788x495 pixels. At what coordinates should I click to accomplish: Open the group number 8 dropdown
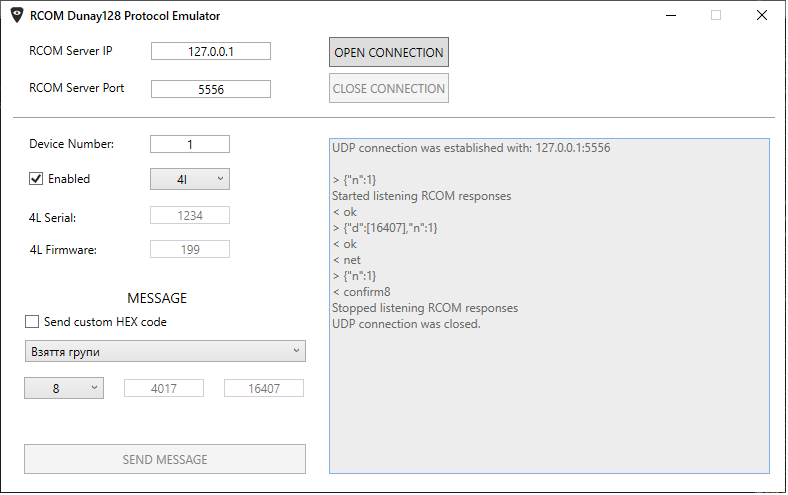click(64, 388)
